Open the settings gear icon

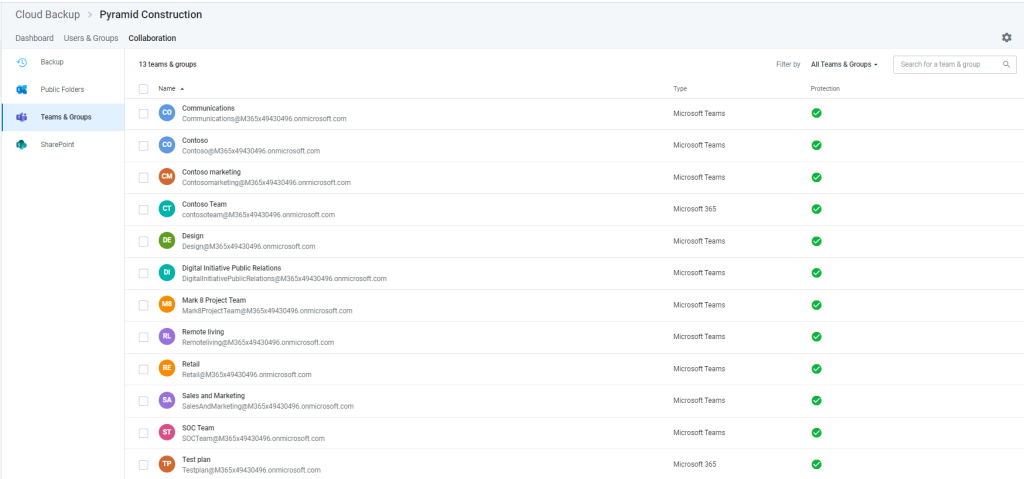[1006, 38]
